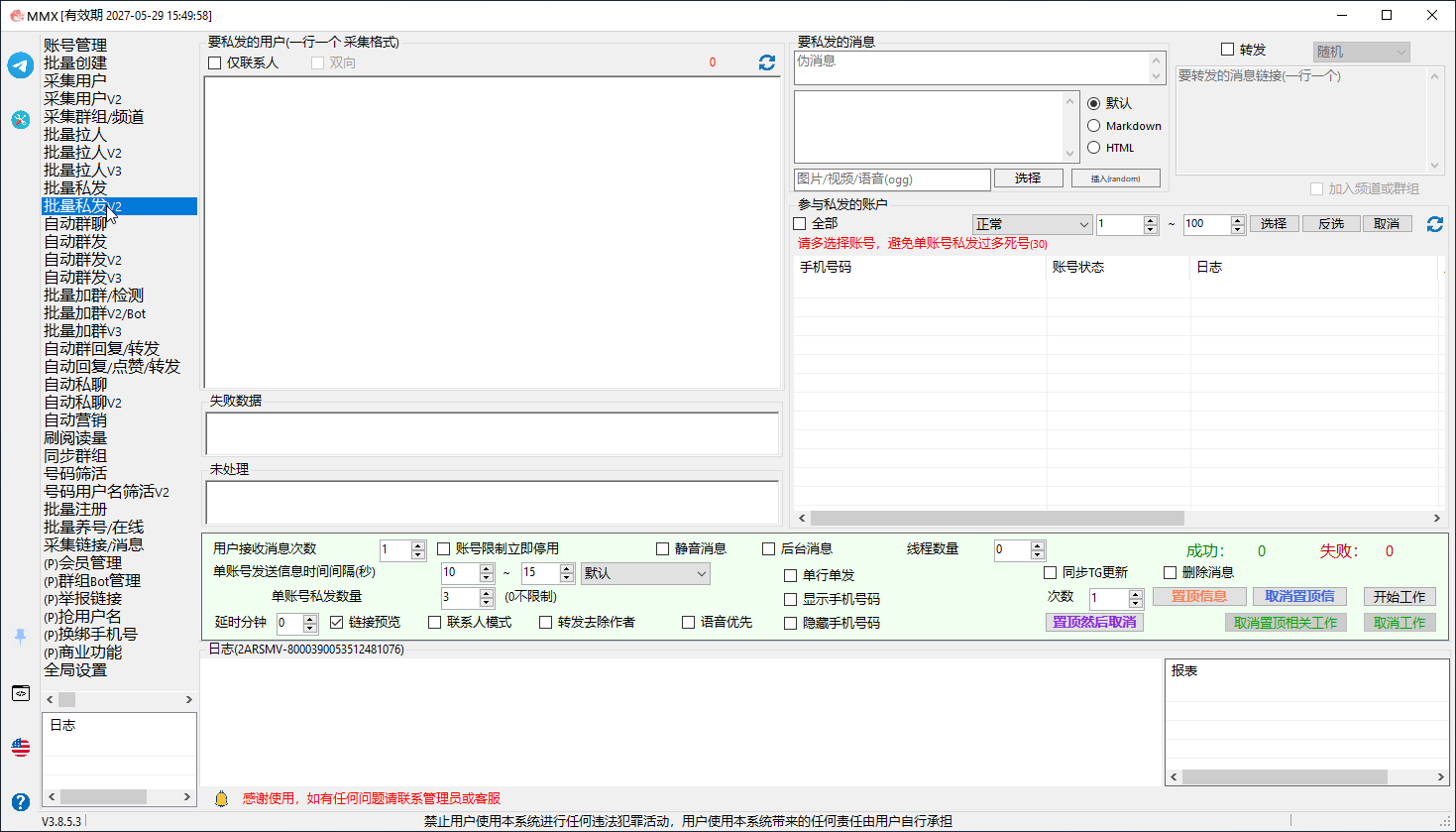Viewport: 1456px width, 832px height.
Task: Click 选择 button for media file
Action: point(1028,178)
